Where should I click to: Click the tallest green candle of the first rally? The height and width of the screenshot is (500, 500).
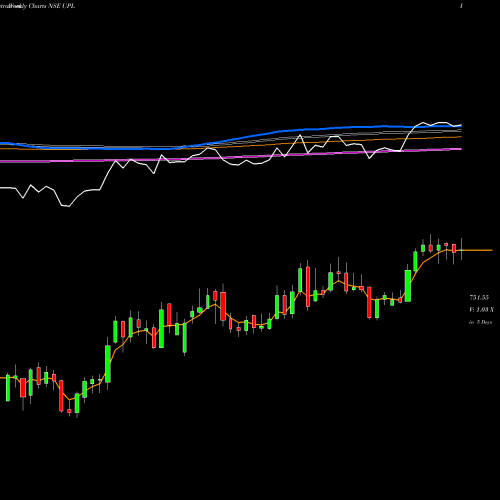[108, 364]
